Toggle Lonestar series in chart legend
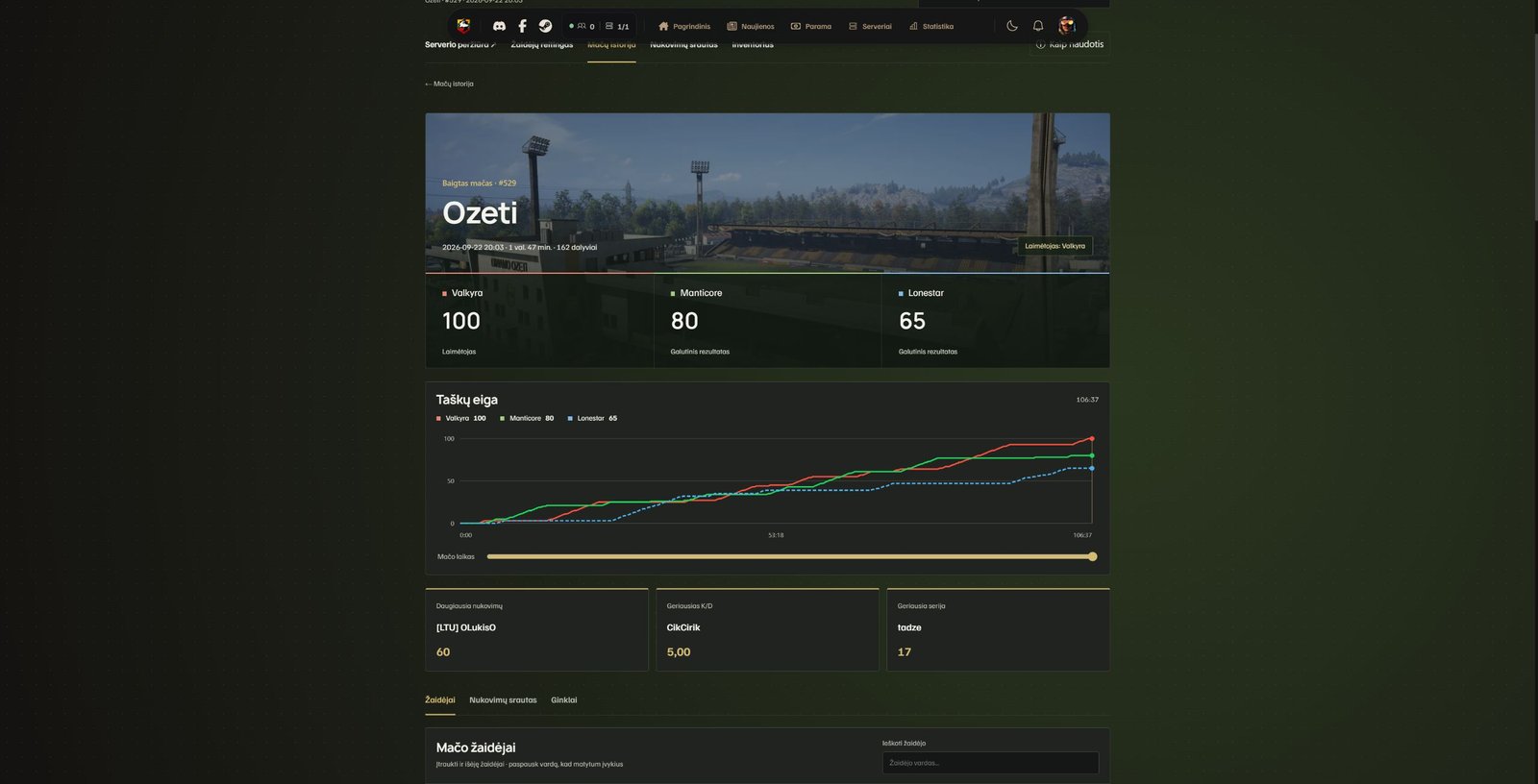 click(592, 418)
